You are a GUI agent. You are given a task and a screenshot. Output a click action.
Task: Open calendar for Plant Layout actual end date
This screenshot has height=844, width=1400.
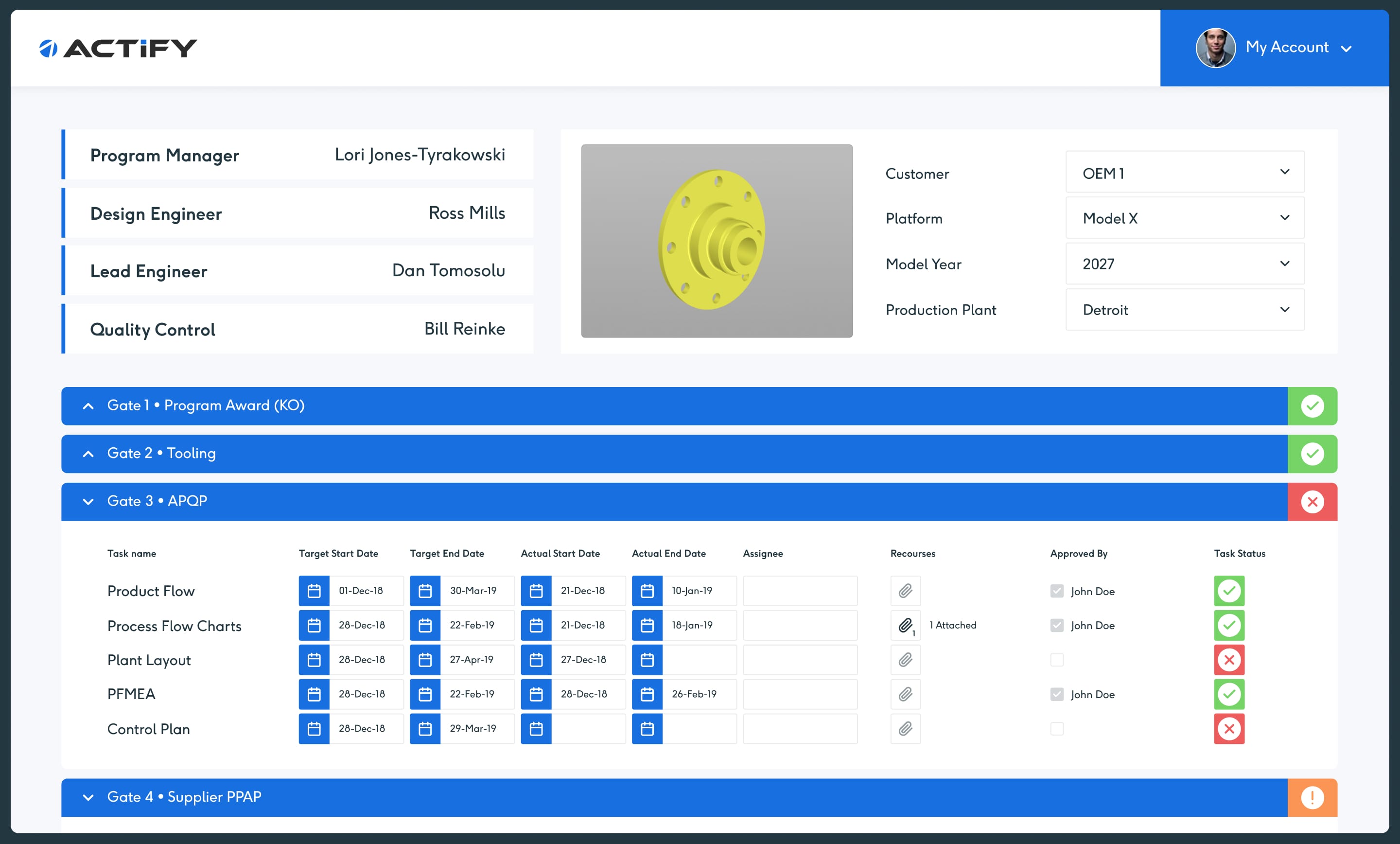click(647, 660)
